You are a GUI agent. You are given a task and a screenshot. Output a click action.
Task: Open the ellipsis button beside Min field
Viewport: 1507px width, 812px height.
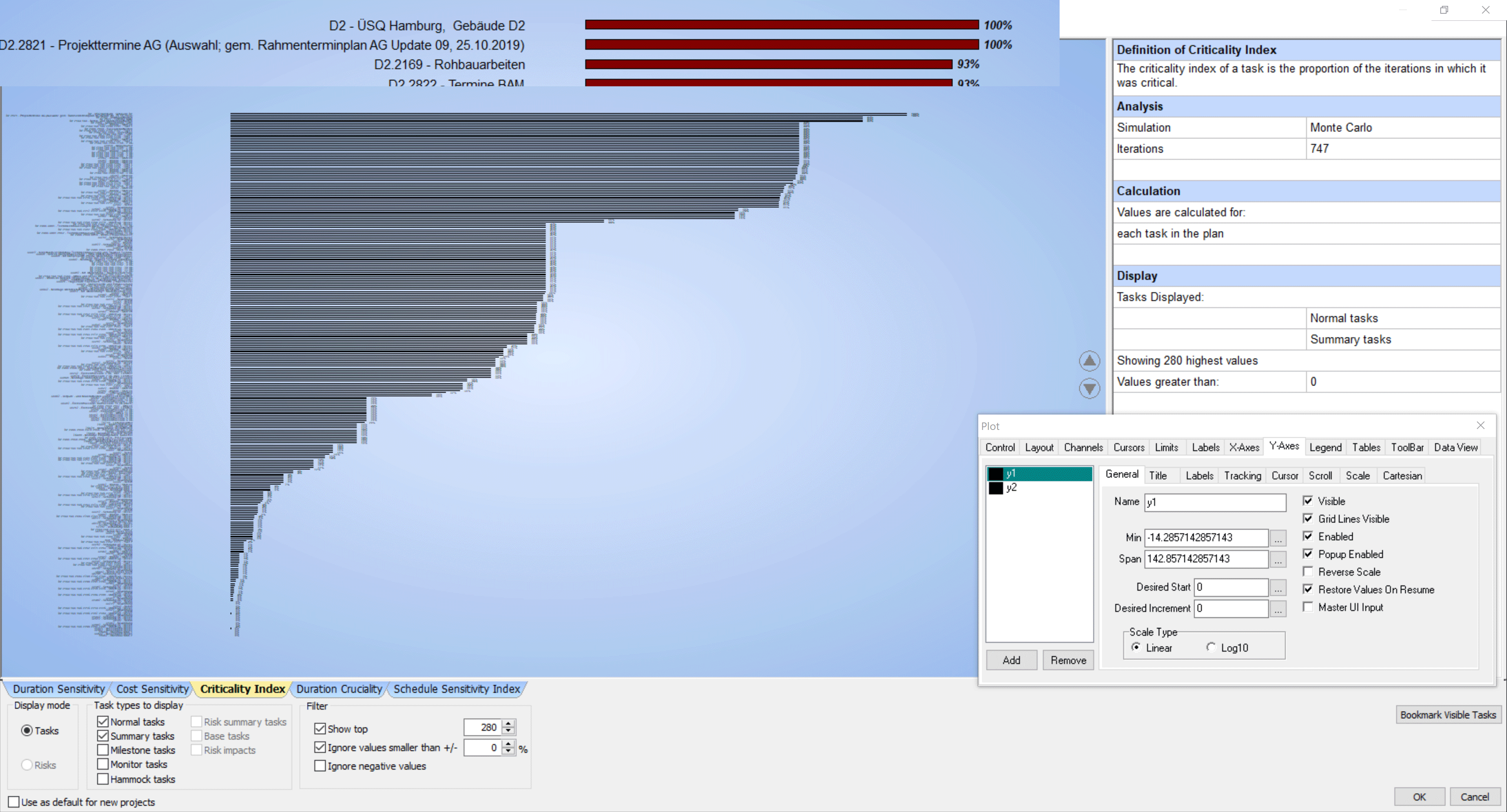1278,538
